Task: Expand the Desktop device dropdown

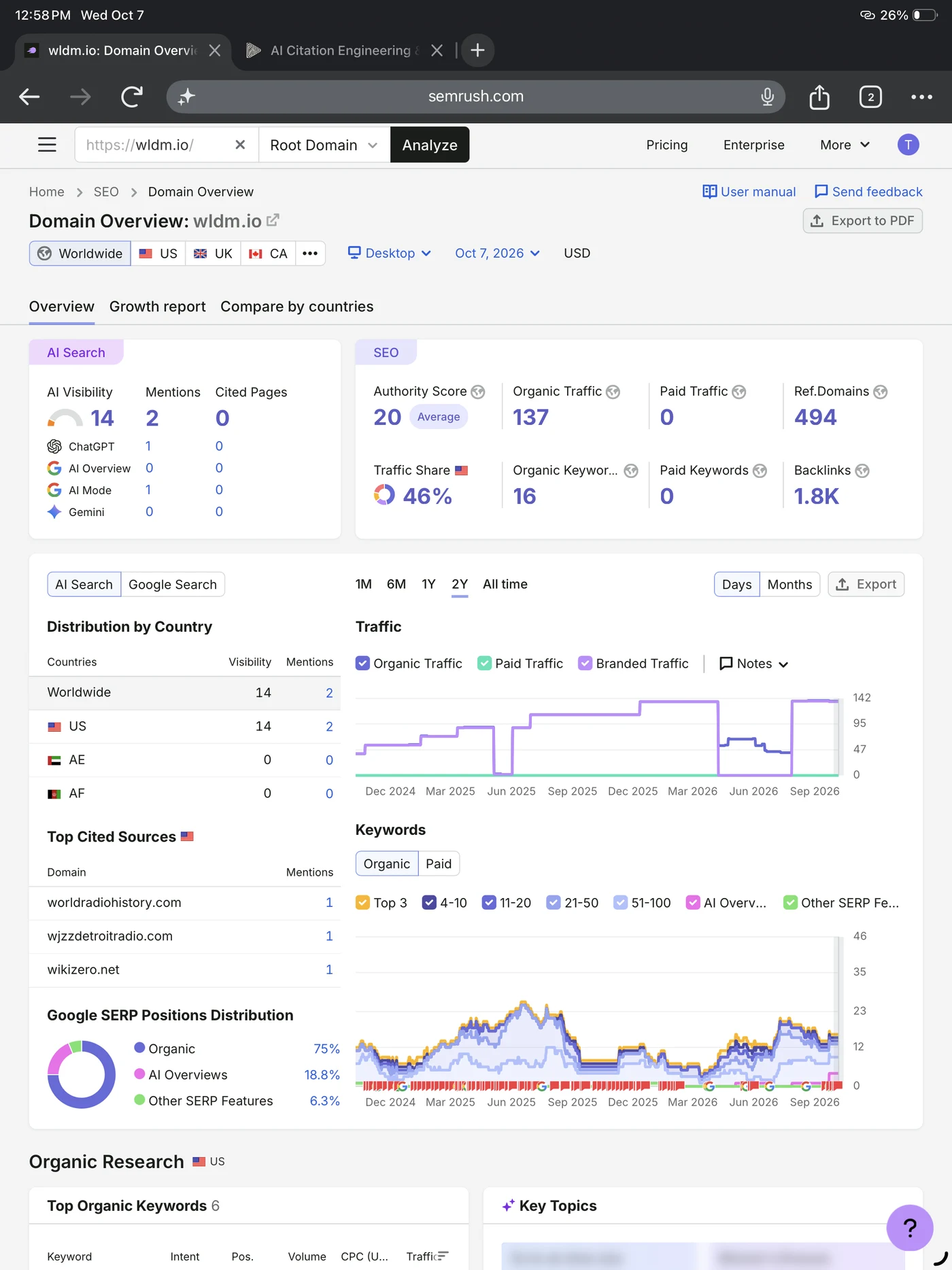Action: [x=390, y=253]
